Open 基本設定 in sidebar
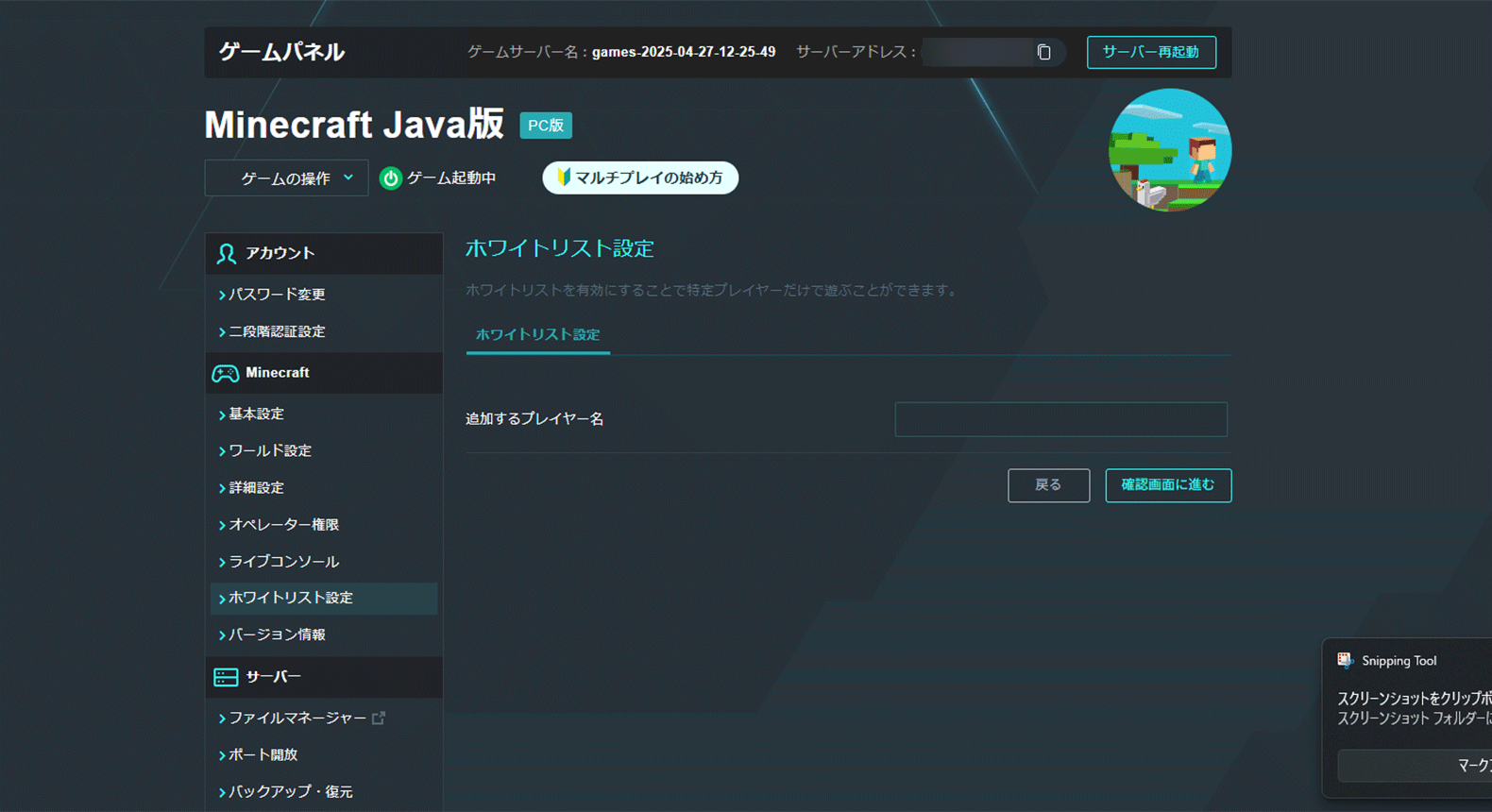Image resolution: width=1492 pixels, height=812 pixels. click(x=256, y=414)
